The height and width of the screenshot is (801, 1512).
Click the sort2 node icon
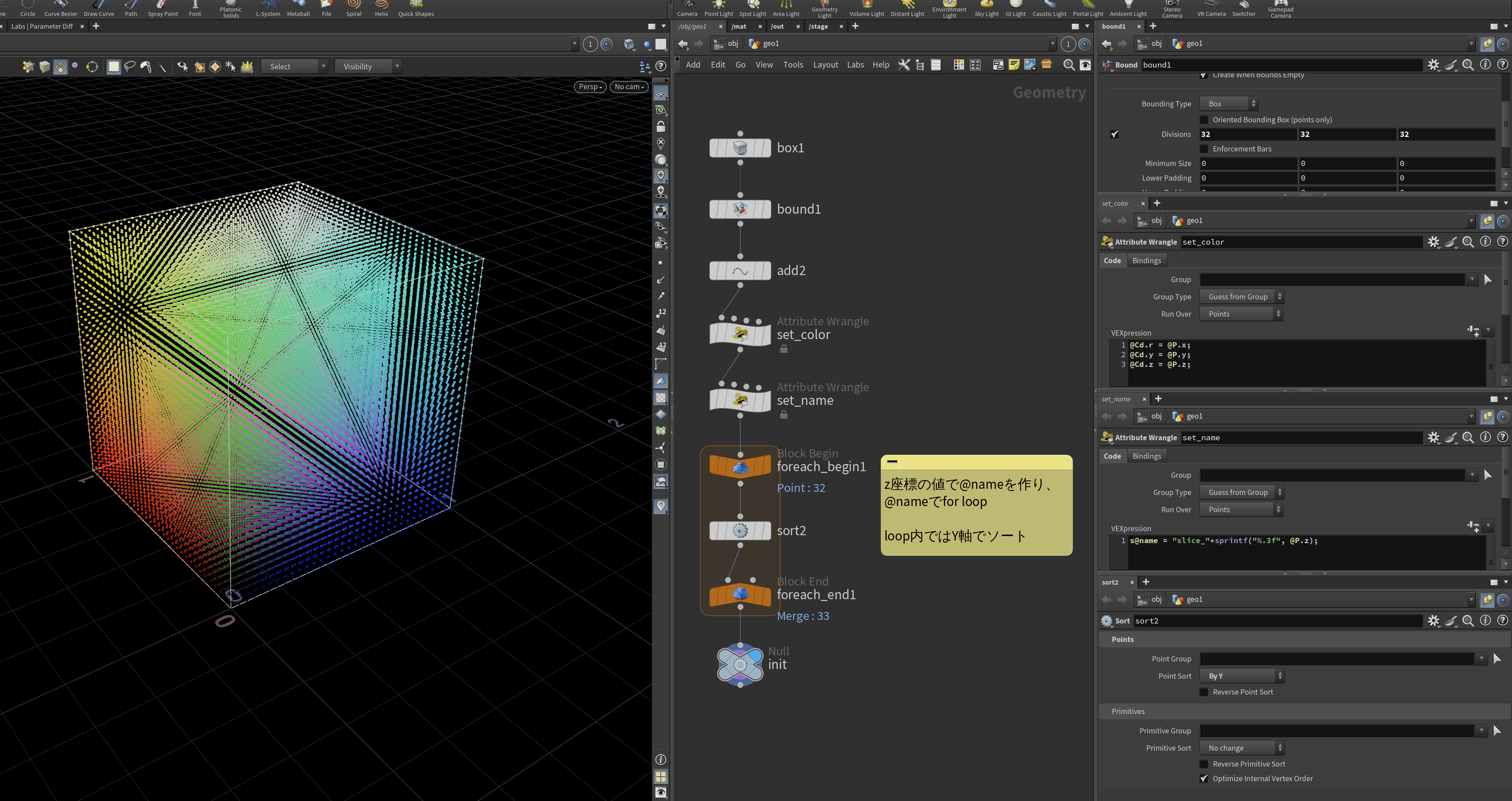coord(739,530)
